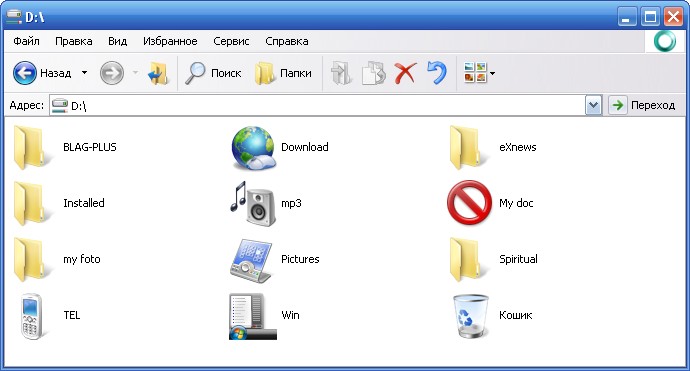This screenshot has width=690, height=371.
Task: Go back with the Назад arrow
Action: pos(25,73)
